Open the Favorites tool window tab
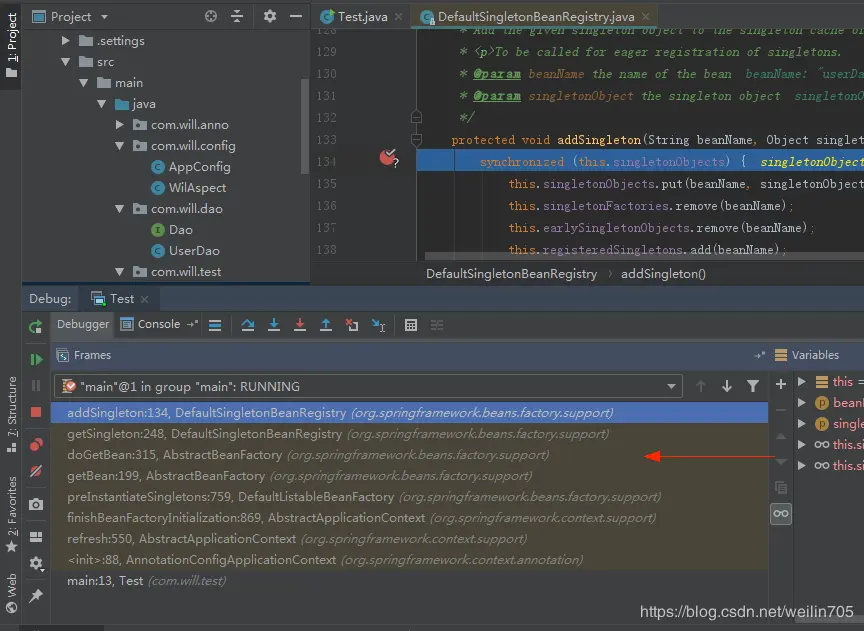Viewport: 864px width, 631px height. (x=11, y=514)
